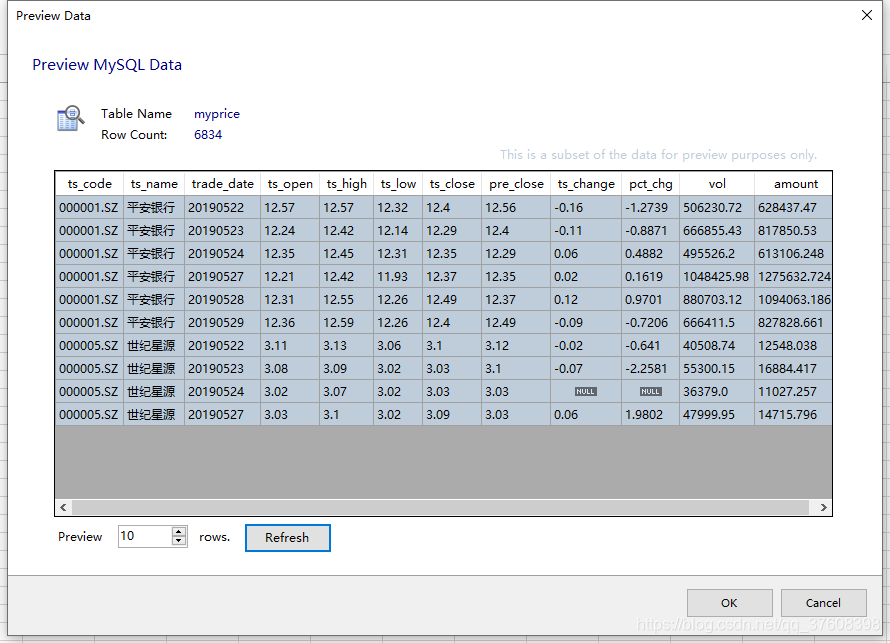The image size is (890, 643).
Task: Click ts_name cell 平安银行 dated 20190524
Action: (154, 254)
